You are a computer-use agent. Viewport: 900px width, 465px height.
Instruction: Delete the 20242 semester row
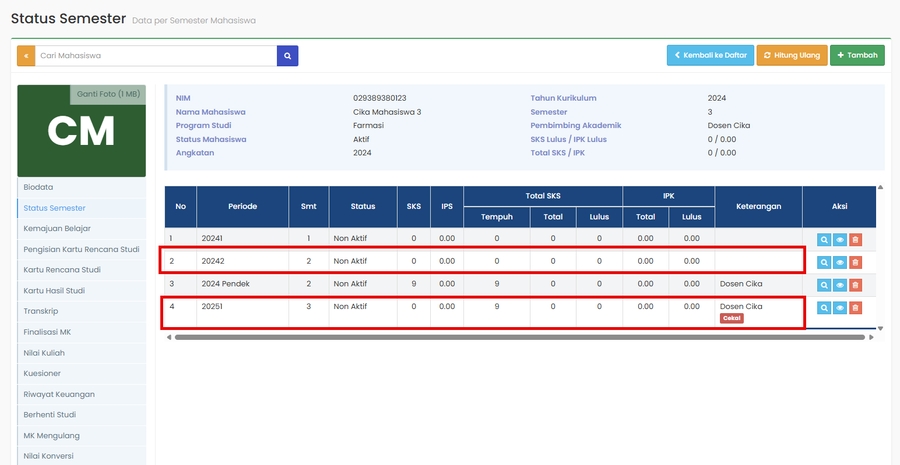855,262
